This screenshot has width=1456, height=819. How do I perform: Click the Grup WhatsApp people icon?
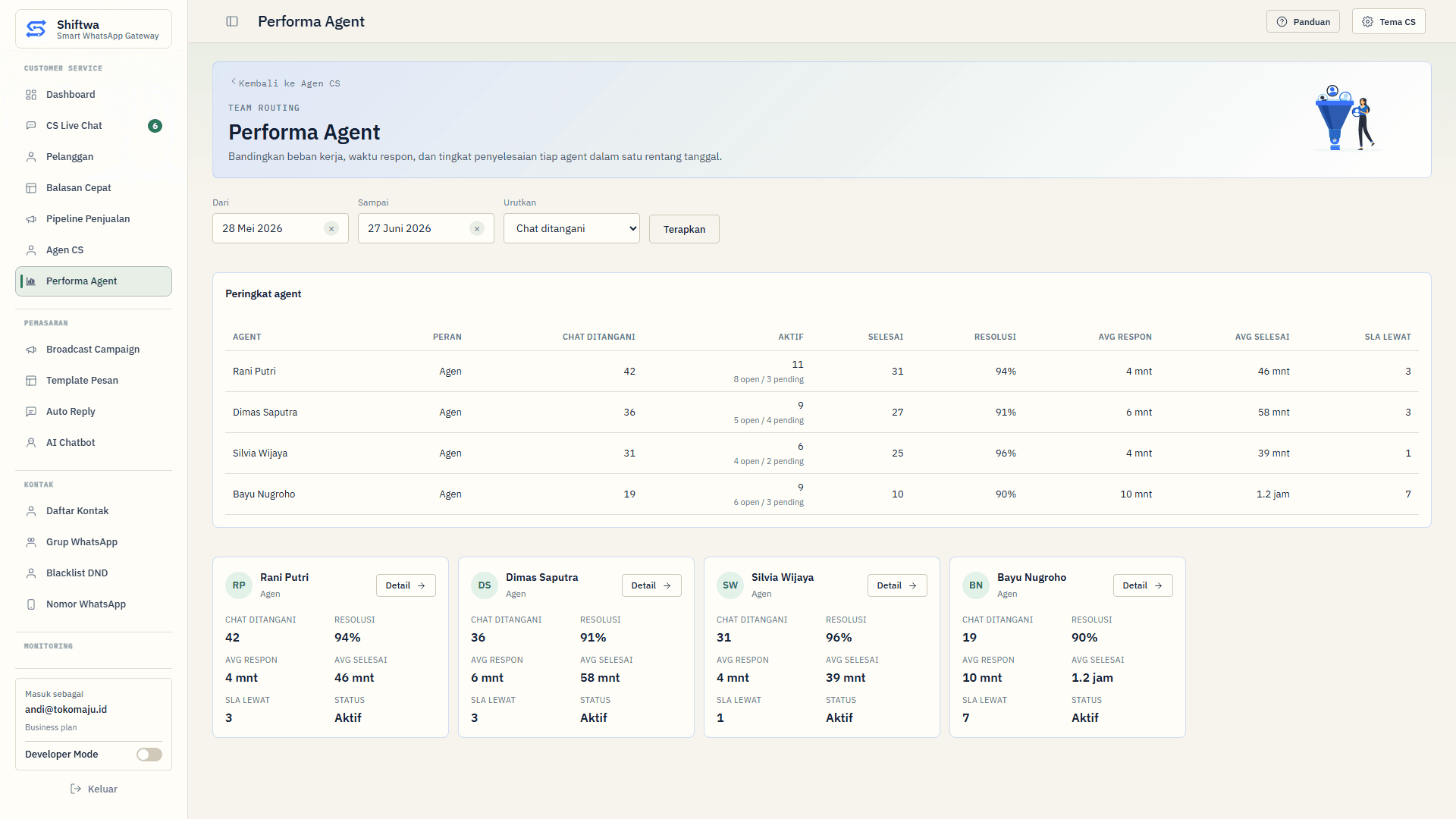point(31,542)
